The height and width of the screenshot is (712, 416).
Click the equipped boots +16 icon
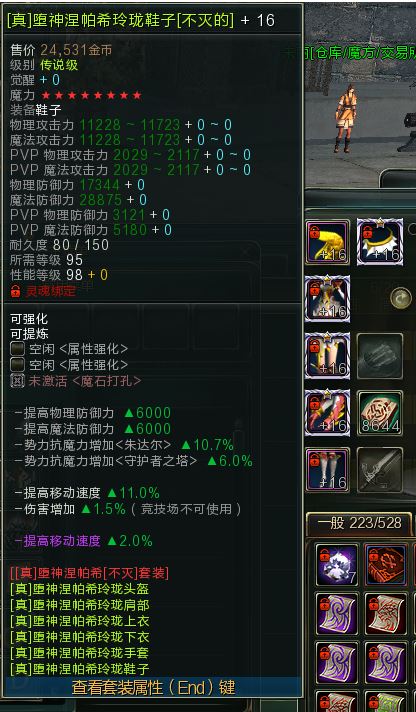point(327,470)
